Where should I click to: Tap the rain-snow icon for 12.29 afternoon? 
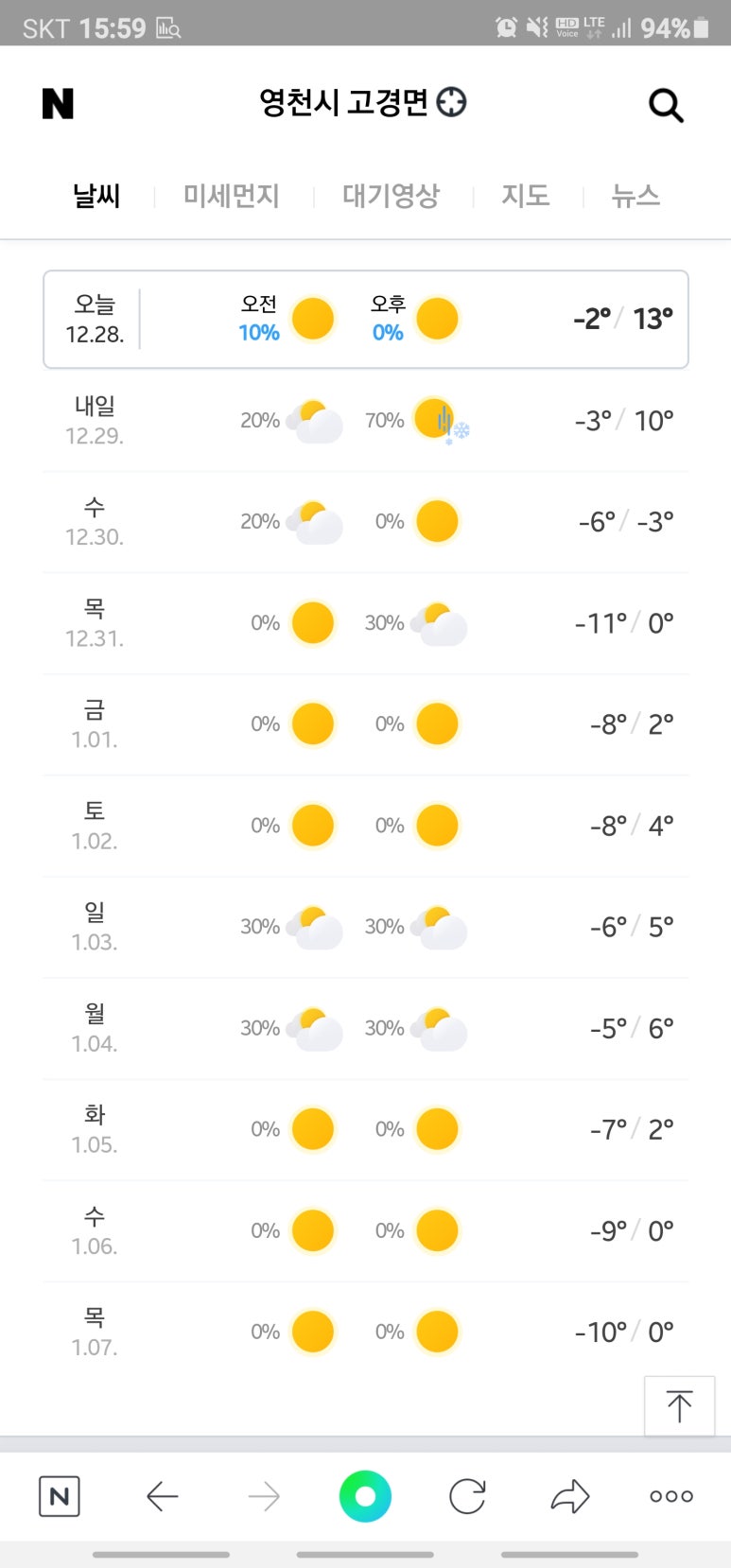pos(441,421)
